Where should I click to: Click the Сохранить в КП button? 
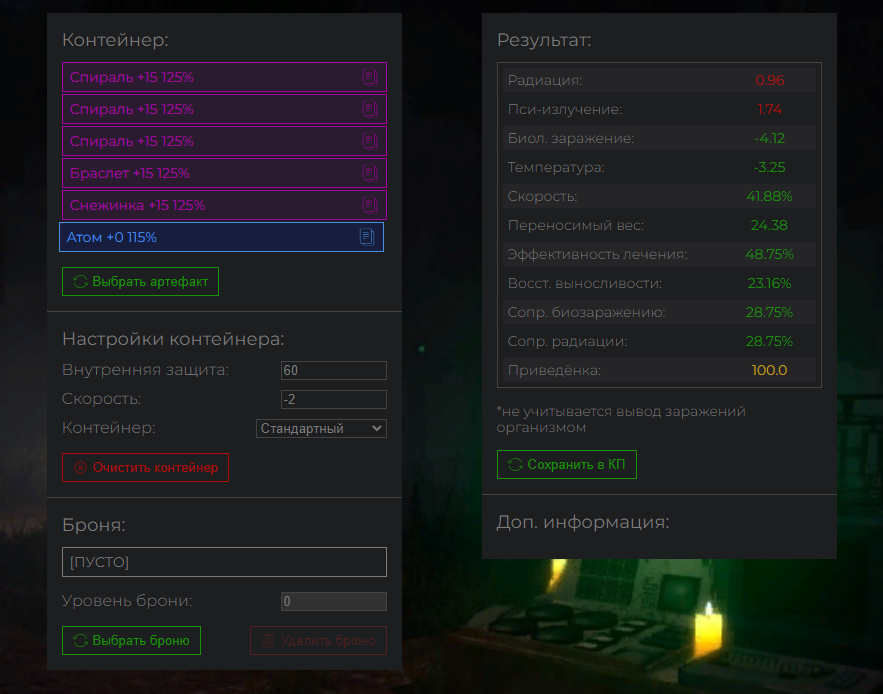tap(567, 465)
